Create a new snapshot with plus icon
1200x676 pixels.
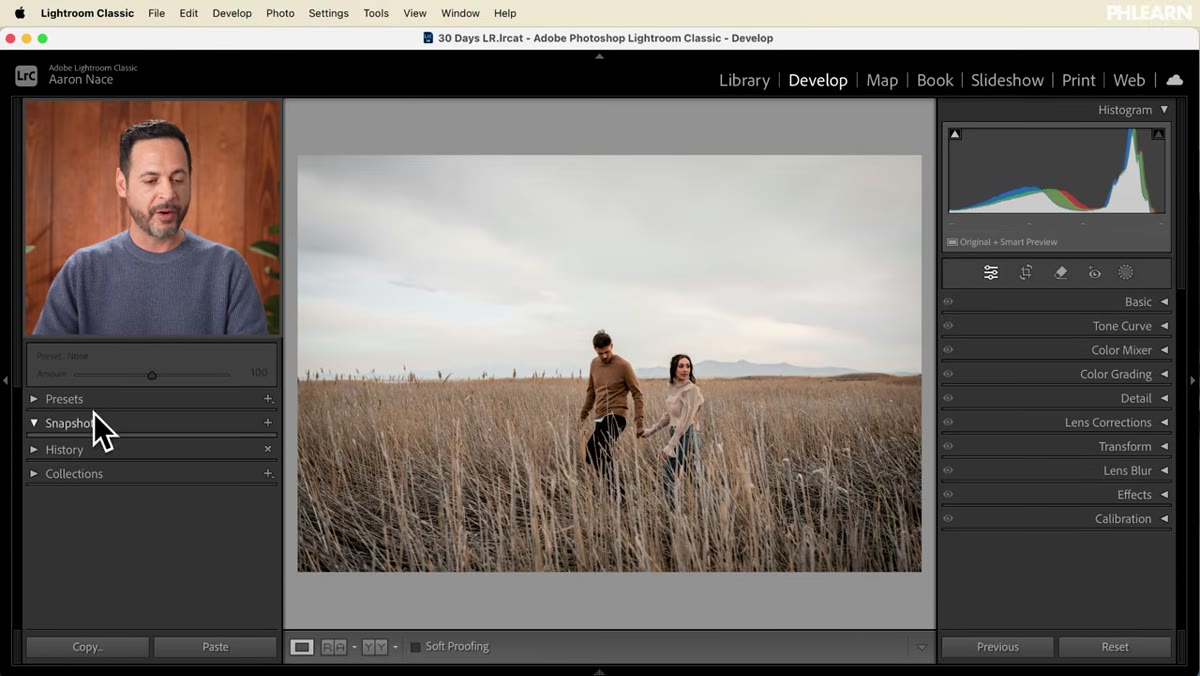coord(268,423)
